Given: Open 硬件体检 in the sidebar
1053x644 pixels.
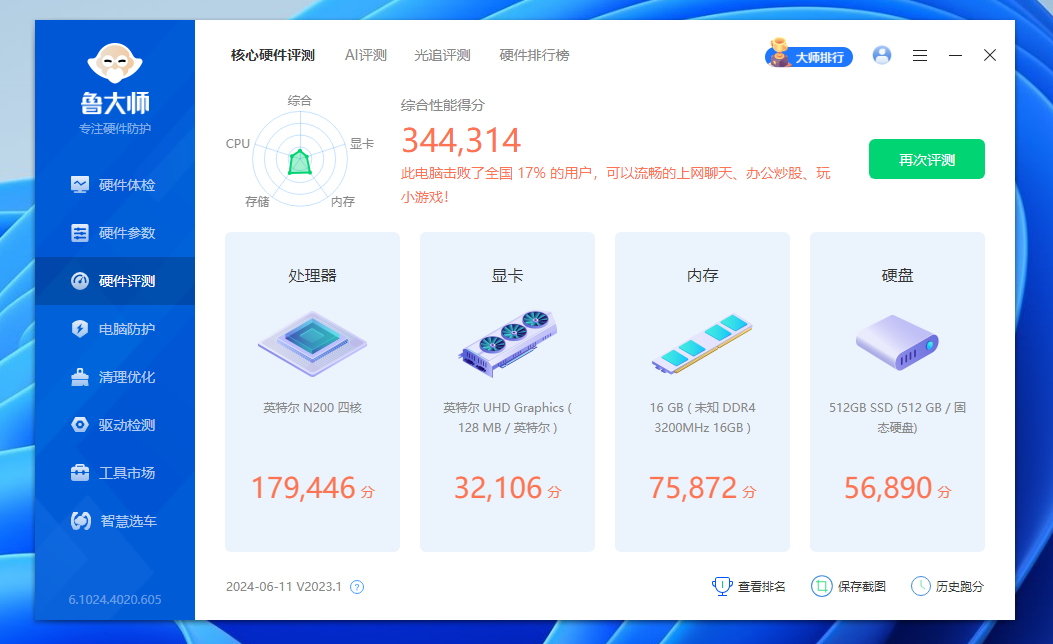Looking at the screenshot, I should point(115,185).
